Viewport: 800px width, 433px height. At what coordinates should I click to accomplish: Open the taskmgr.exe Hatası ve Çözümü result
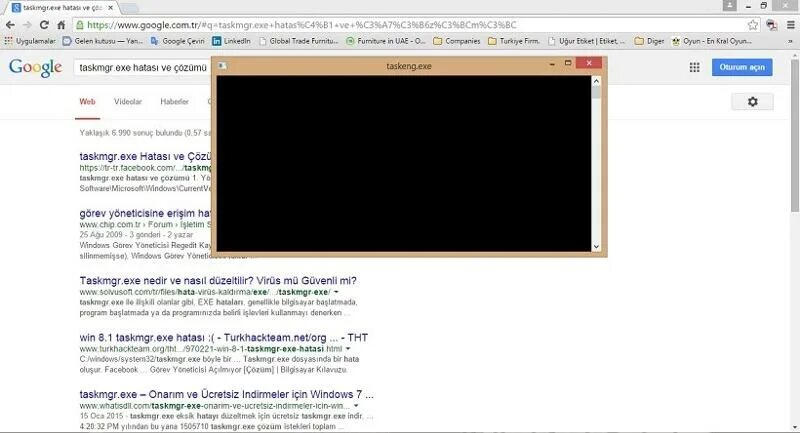[x=145, y=156]
